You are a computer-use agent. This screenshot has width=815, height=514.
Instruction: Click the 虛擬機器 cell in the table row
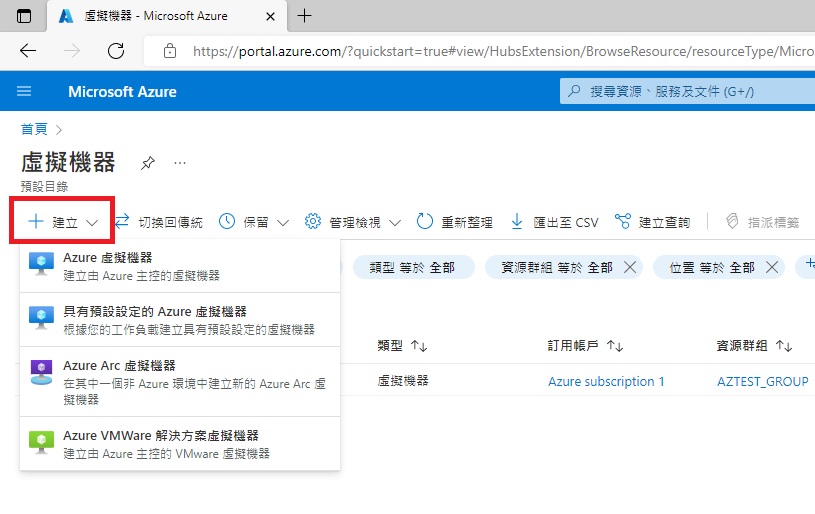(x=403, y=381)
